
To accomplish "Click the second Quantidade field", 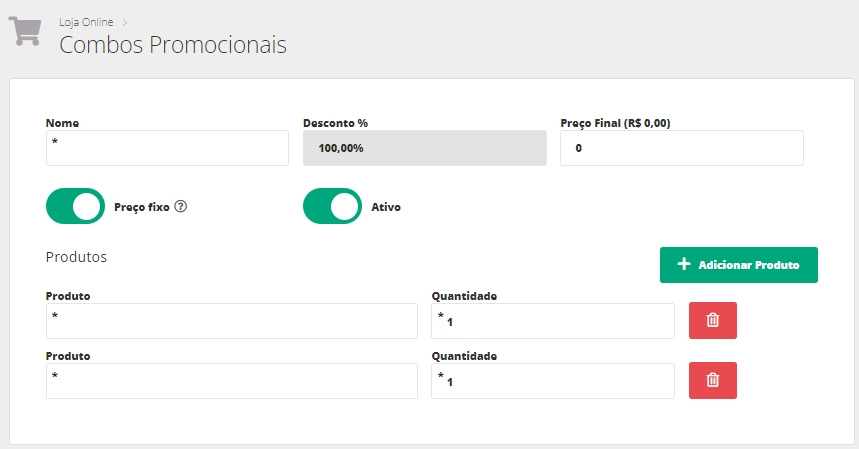I will click(553, 381).
